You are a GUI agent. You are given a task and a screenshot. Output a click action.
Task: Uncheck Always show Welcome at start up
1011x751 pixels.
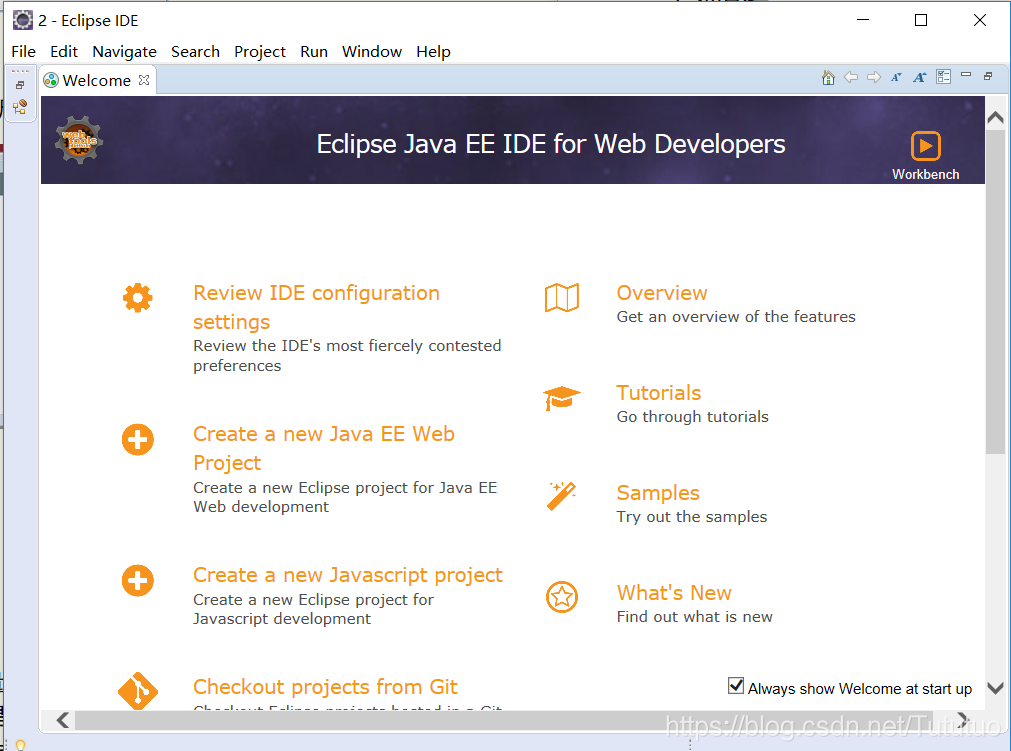[x=736, y=686]
